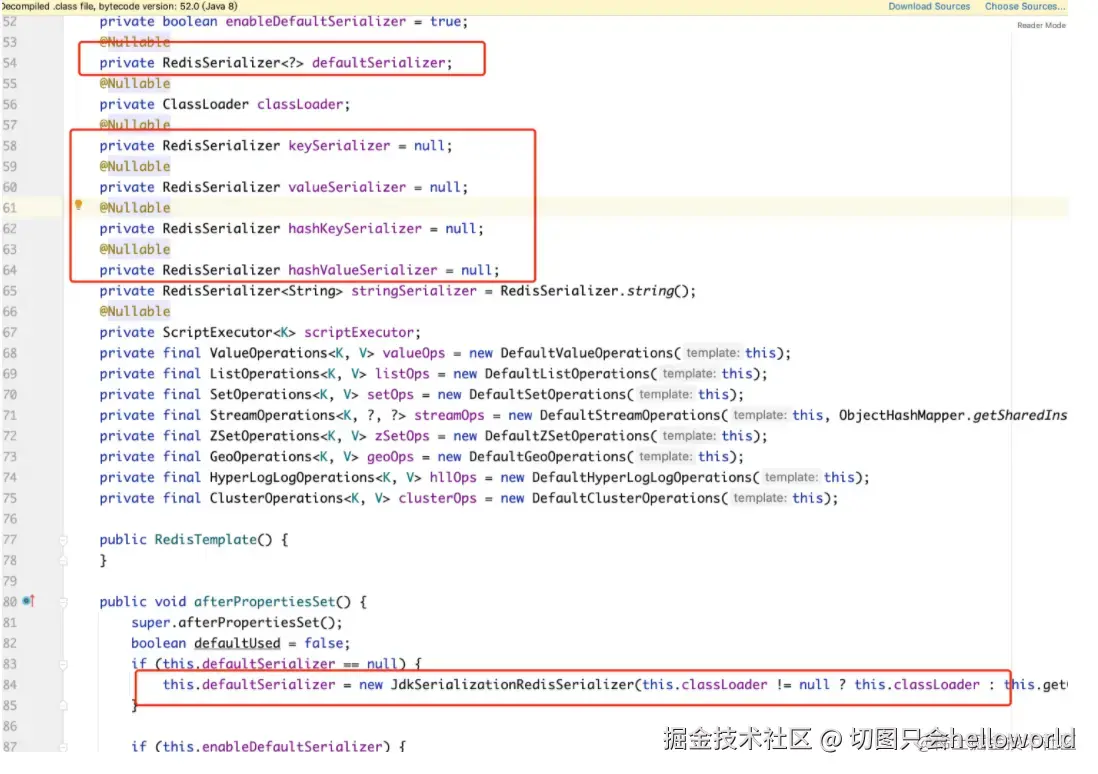Collapse the RedisTemplate() constructor fold marker
This screenshot has width=1098, height=774.
[63, 540]
